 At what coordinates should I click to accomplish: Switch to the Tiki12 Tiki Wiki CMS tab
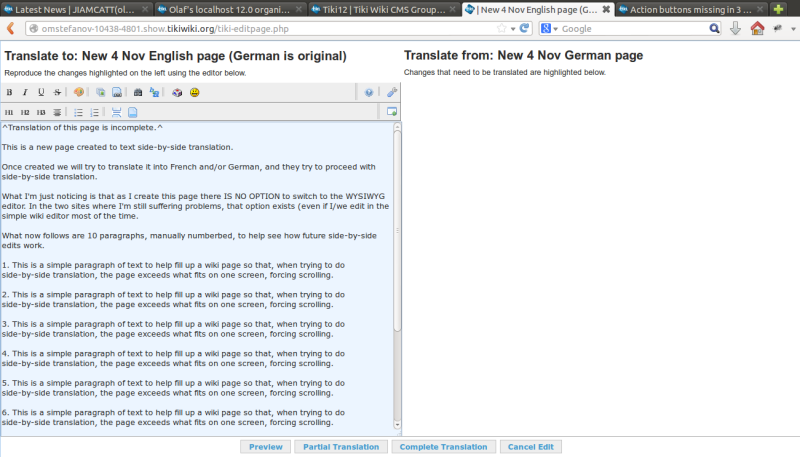(x=384, y=9)
